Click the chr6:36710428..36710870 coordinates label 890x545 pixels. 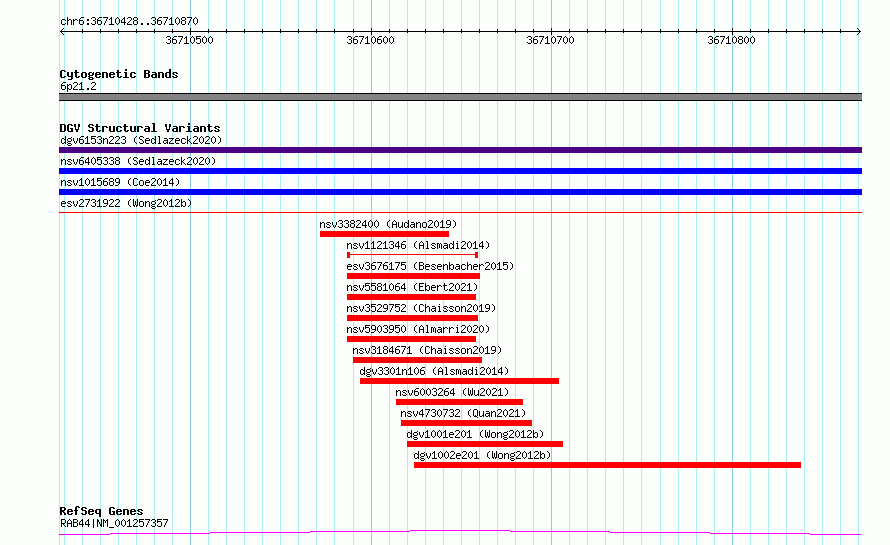129,22
